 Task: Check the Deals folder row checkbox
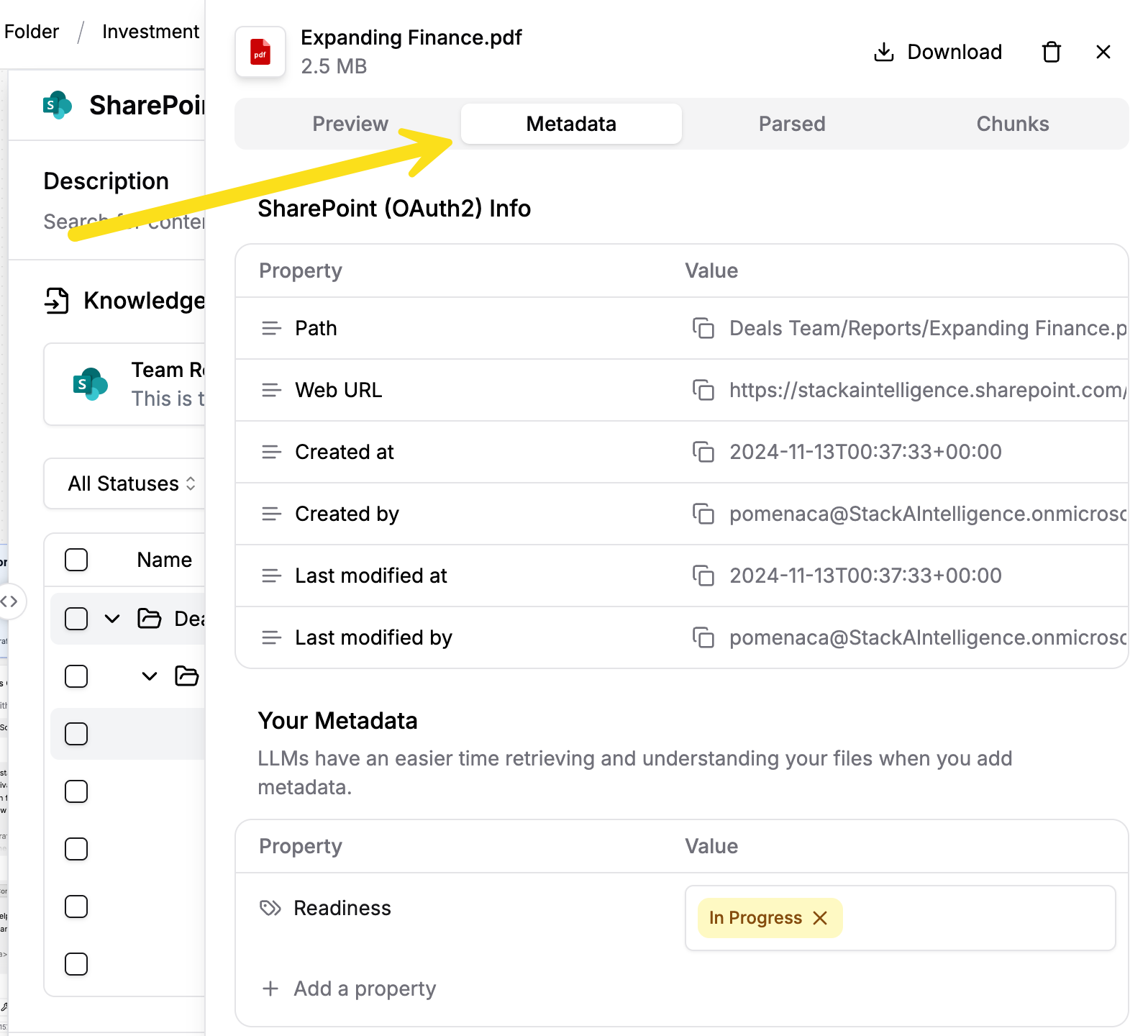(x=76, y=619)
